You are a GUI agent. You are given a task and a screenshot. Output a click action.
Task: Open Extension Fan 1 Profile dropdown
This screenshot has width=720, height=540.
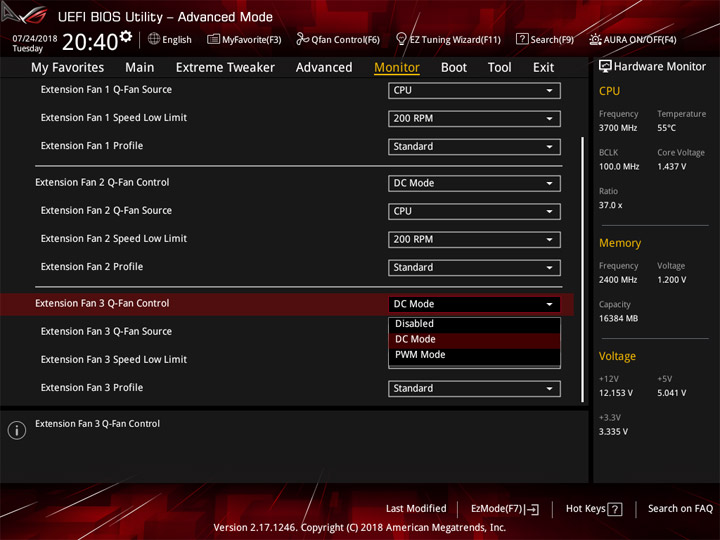click(474, 146)
